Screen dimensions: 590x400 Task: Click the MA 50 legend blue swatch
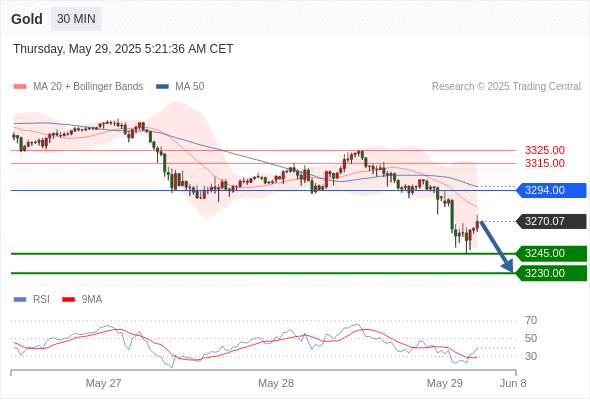coord(162,87)
